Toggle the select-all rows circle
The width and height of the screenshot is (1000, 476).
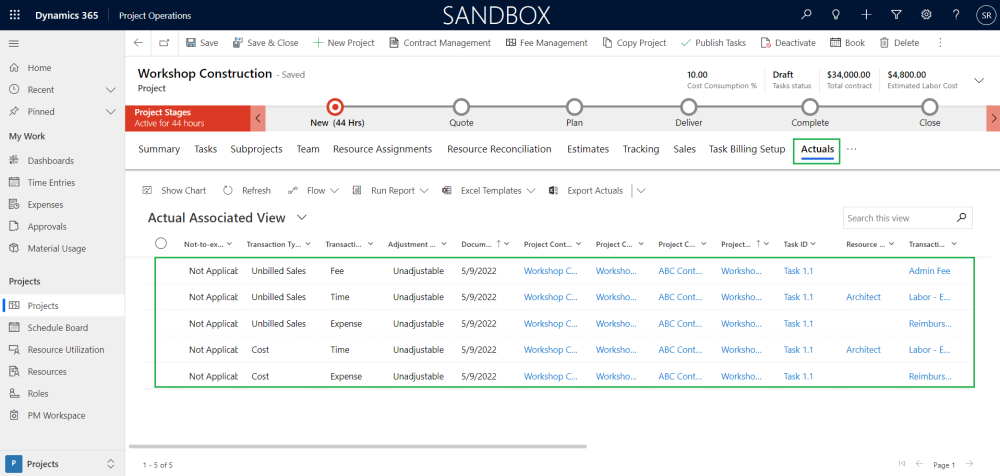click(x=161, y=243)
